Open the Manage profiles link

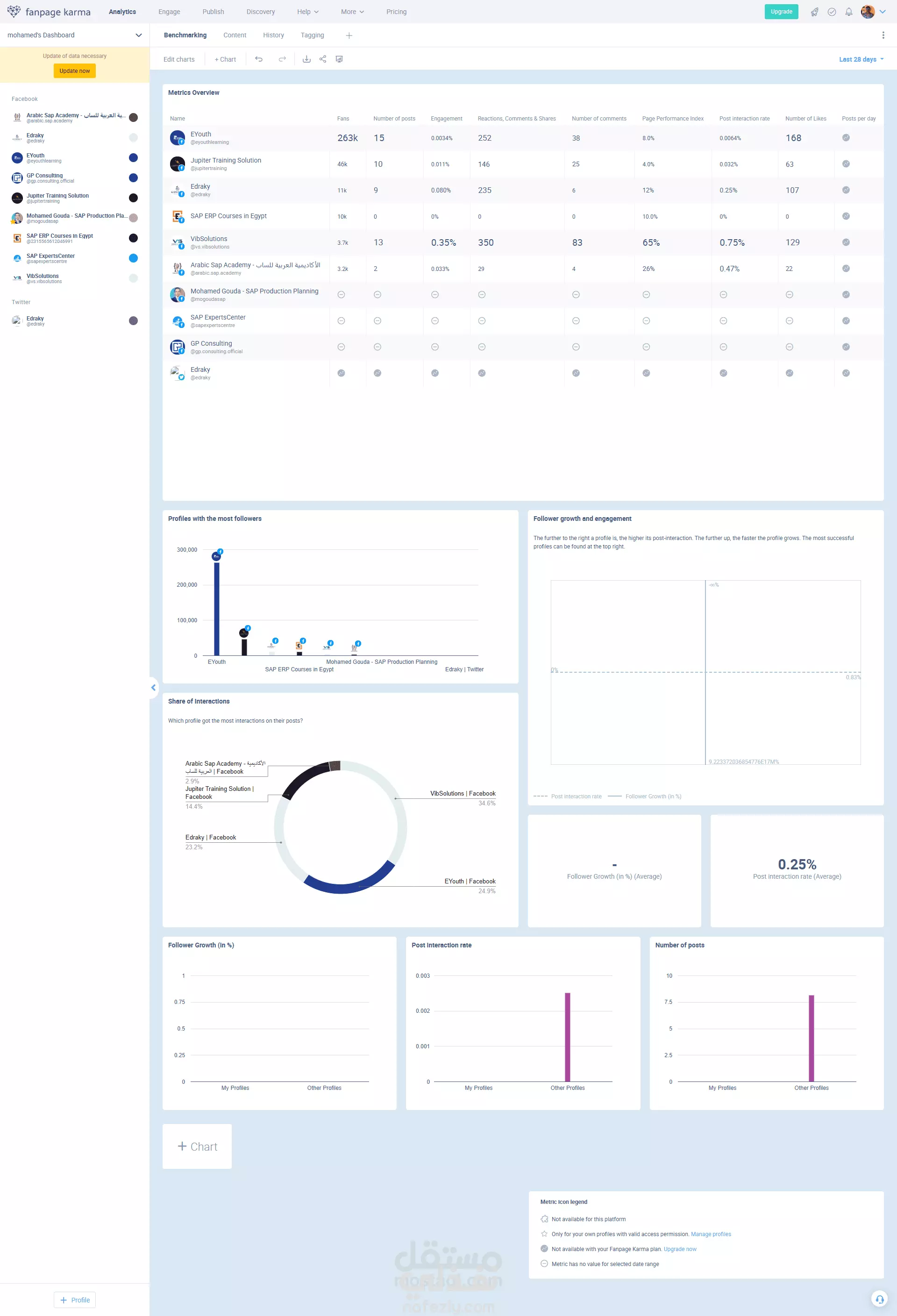pyautogui.click(x=711, y=1234)
